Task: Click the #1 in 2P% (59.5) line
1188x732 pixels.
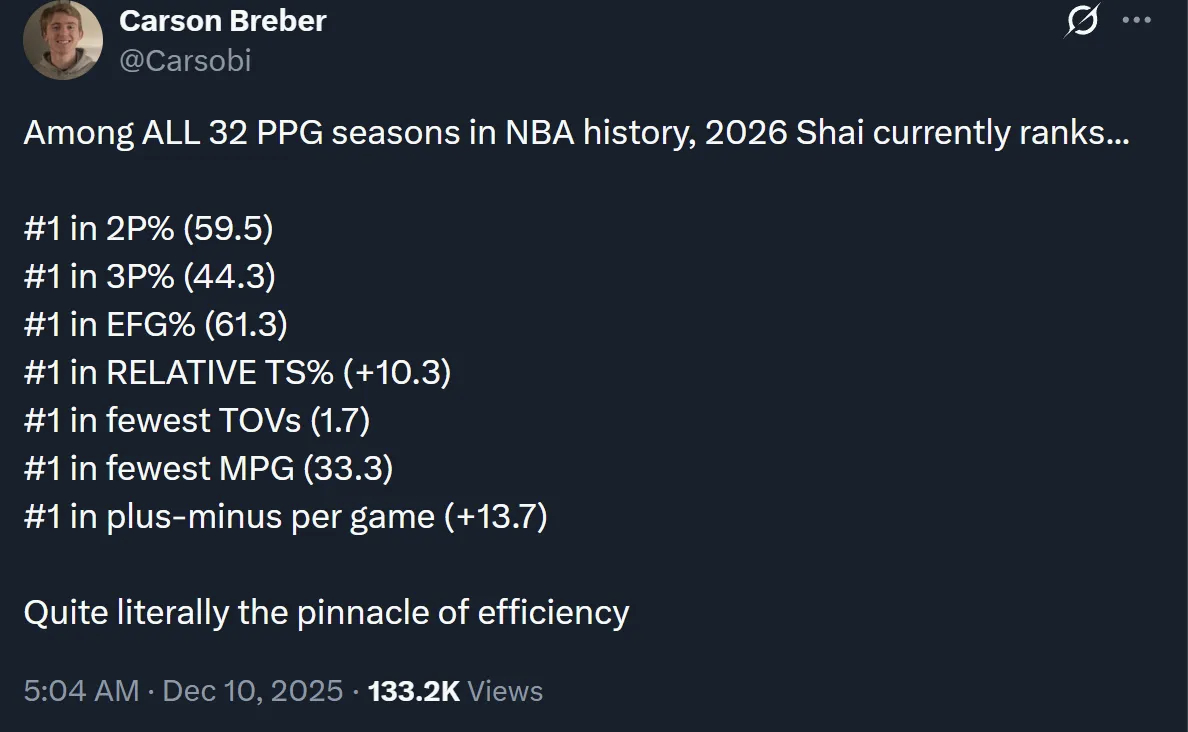Action: tap(148, 229)
